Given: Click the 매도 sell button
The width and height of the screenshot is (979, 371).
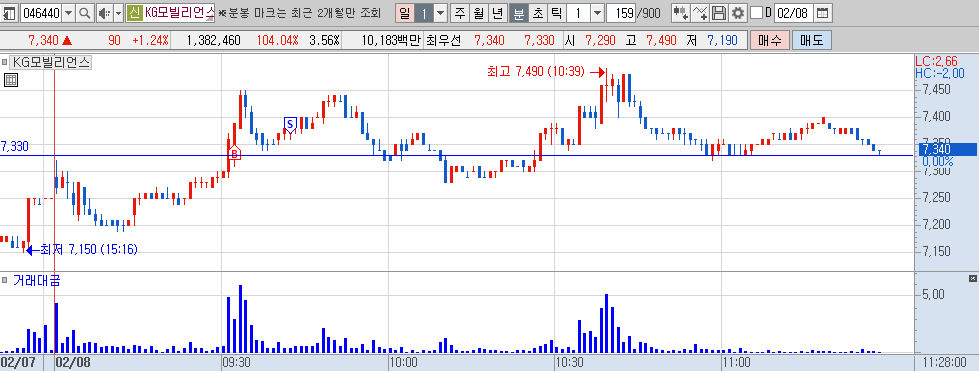Looking at the screenshot, I should (812, 41).
